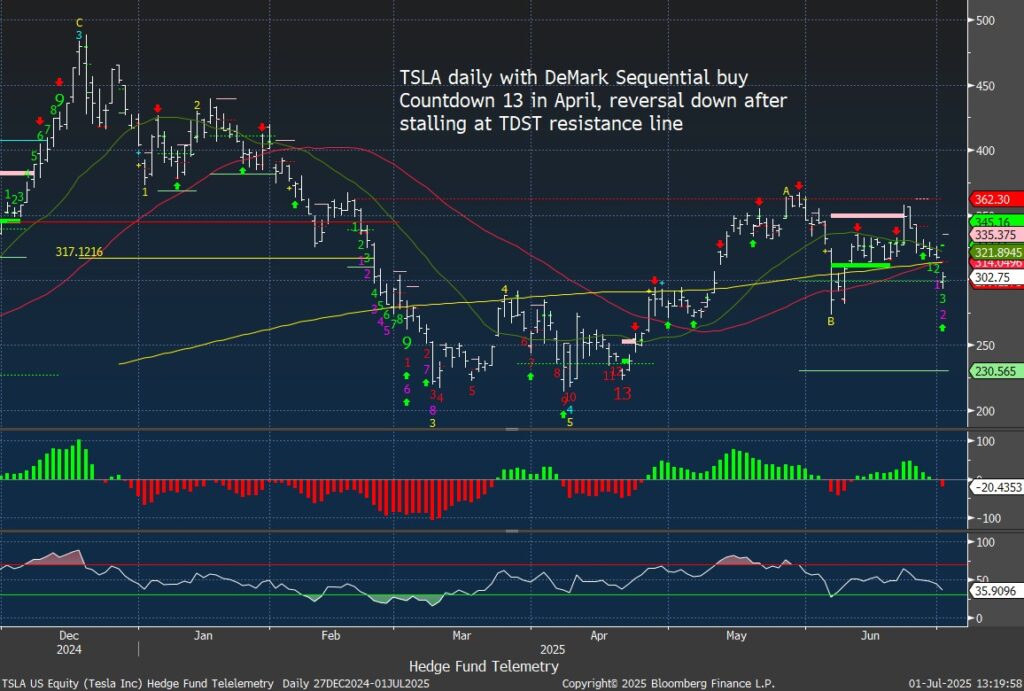This screenshot has width=1024, height=691.
Task: Select the Jan month label on time axis
Action: (x=203, y=635)
